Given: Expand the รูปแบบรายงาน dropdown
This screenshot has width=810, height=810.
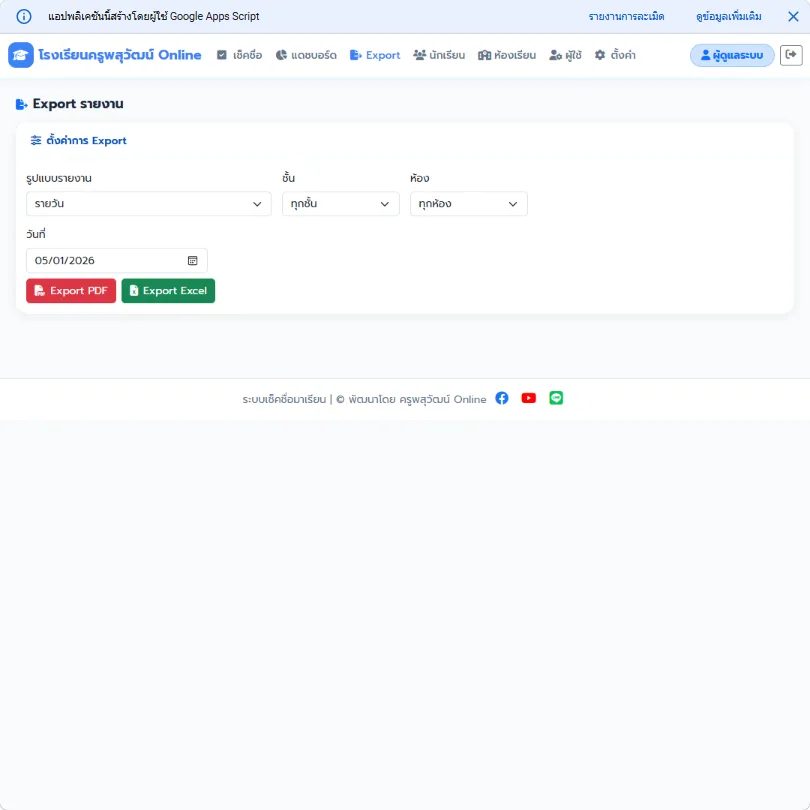Looking at the screenshot, I should (x=149, y=204).
